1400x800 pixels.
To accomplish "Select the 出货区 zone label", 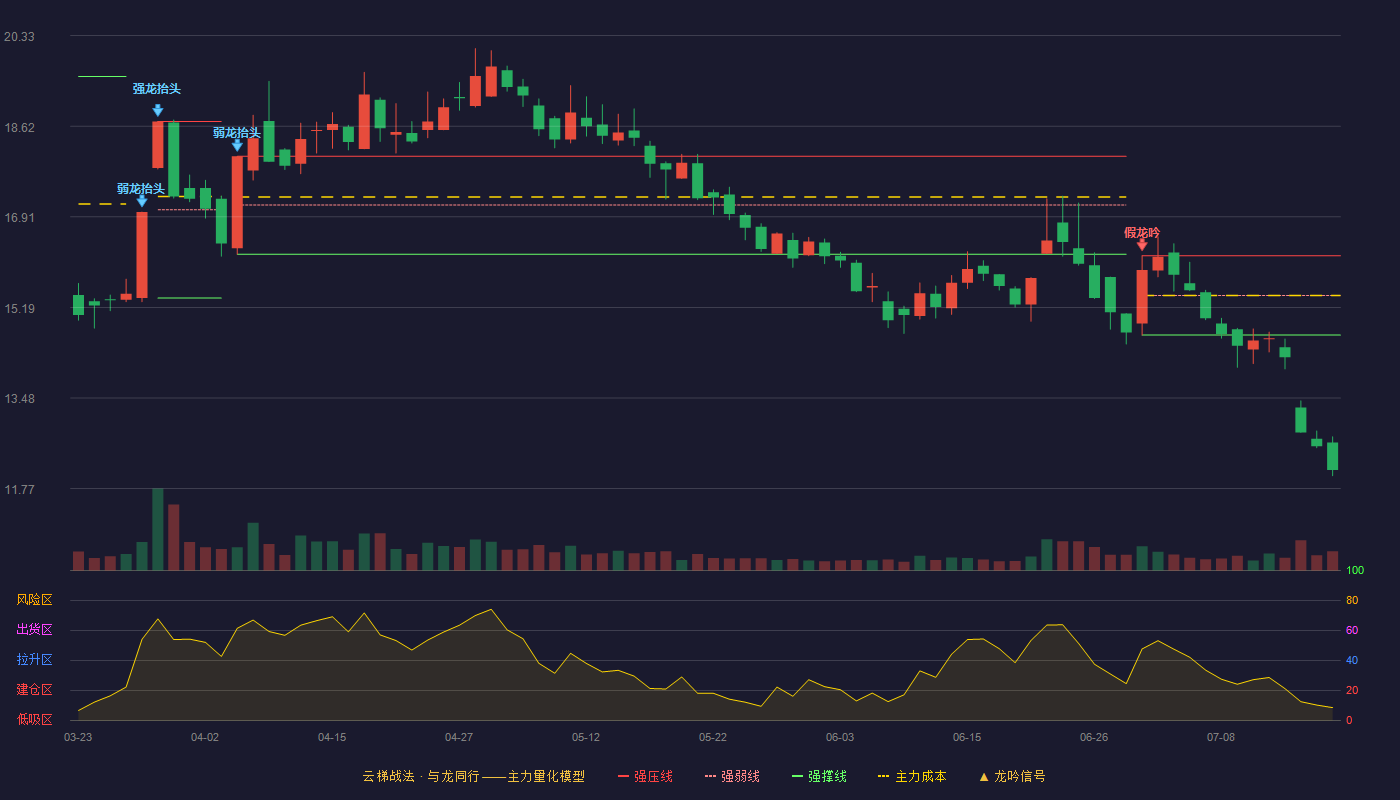I will [x=34, y=630].
